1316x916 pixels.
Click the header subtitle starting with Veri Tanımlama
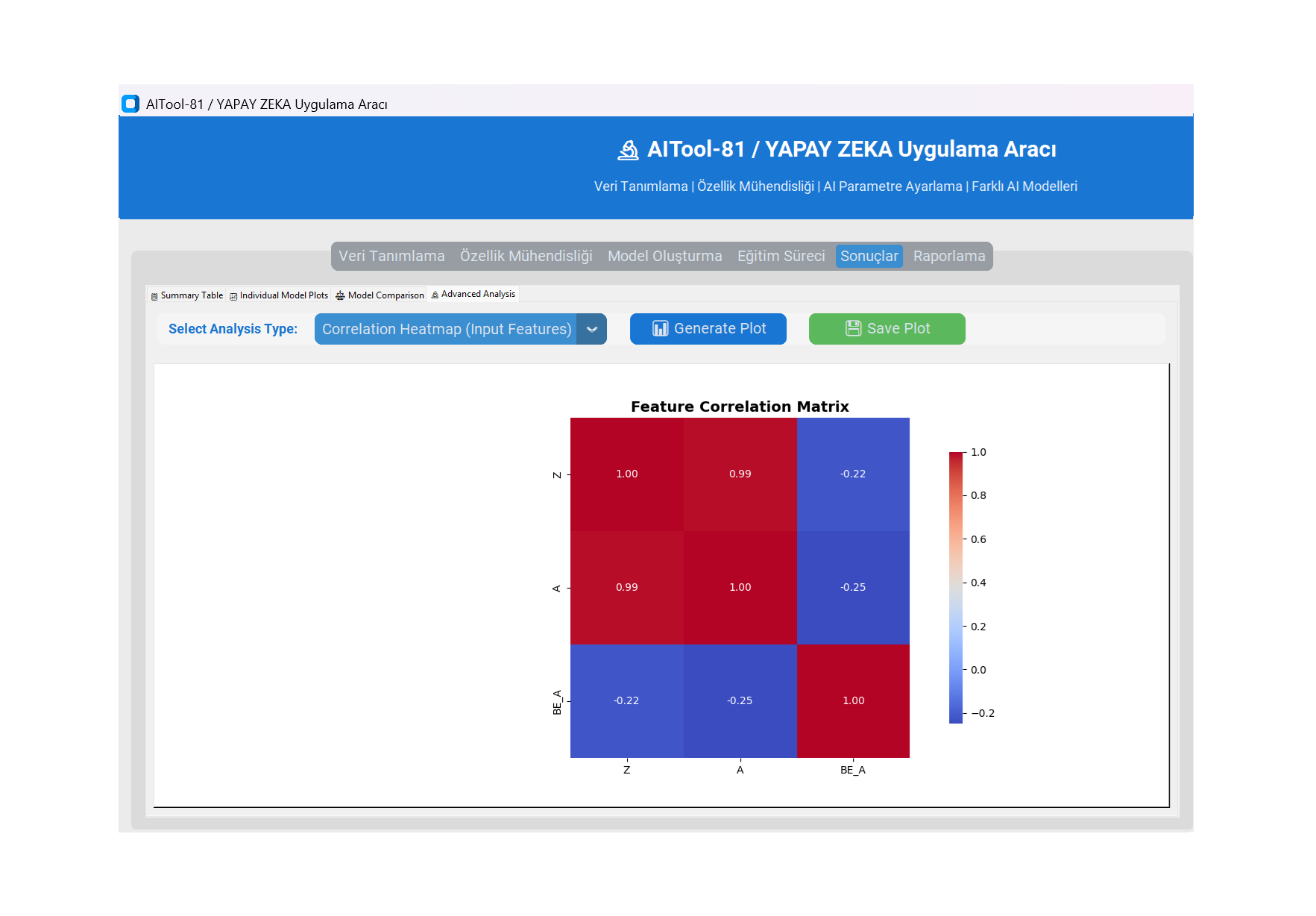(836, 186)
